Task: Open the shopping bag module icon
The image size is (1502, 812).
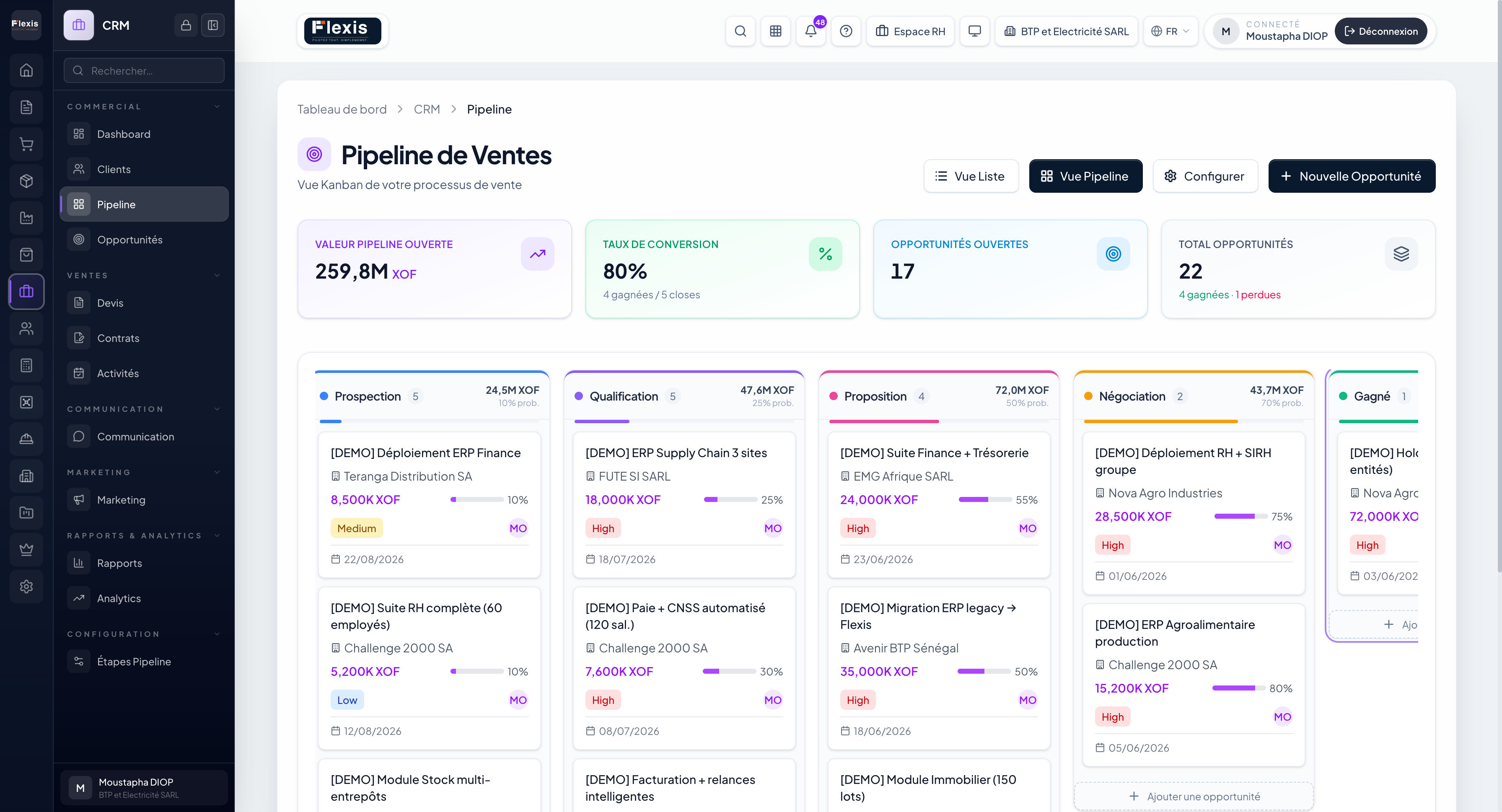Action: pos(26,255)
